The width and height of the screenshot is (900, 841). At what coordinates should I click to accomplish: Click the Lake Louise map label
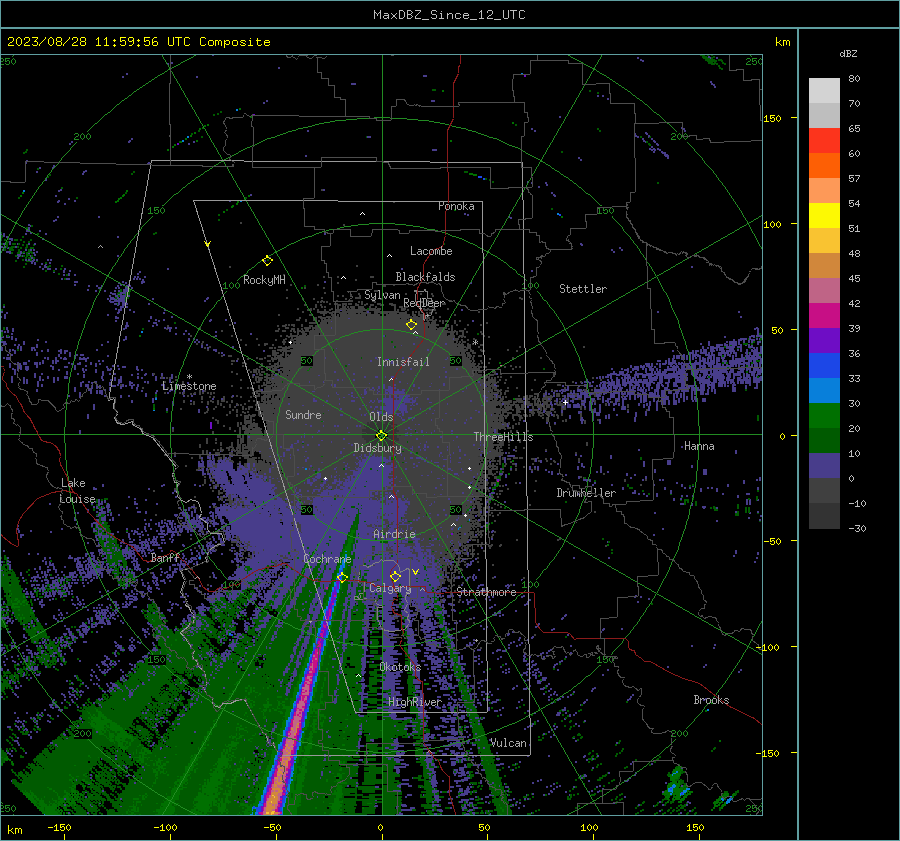click(x=78, y=491)
